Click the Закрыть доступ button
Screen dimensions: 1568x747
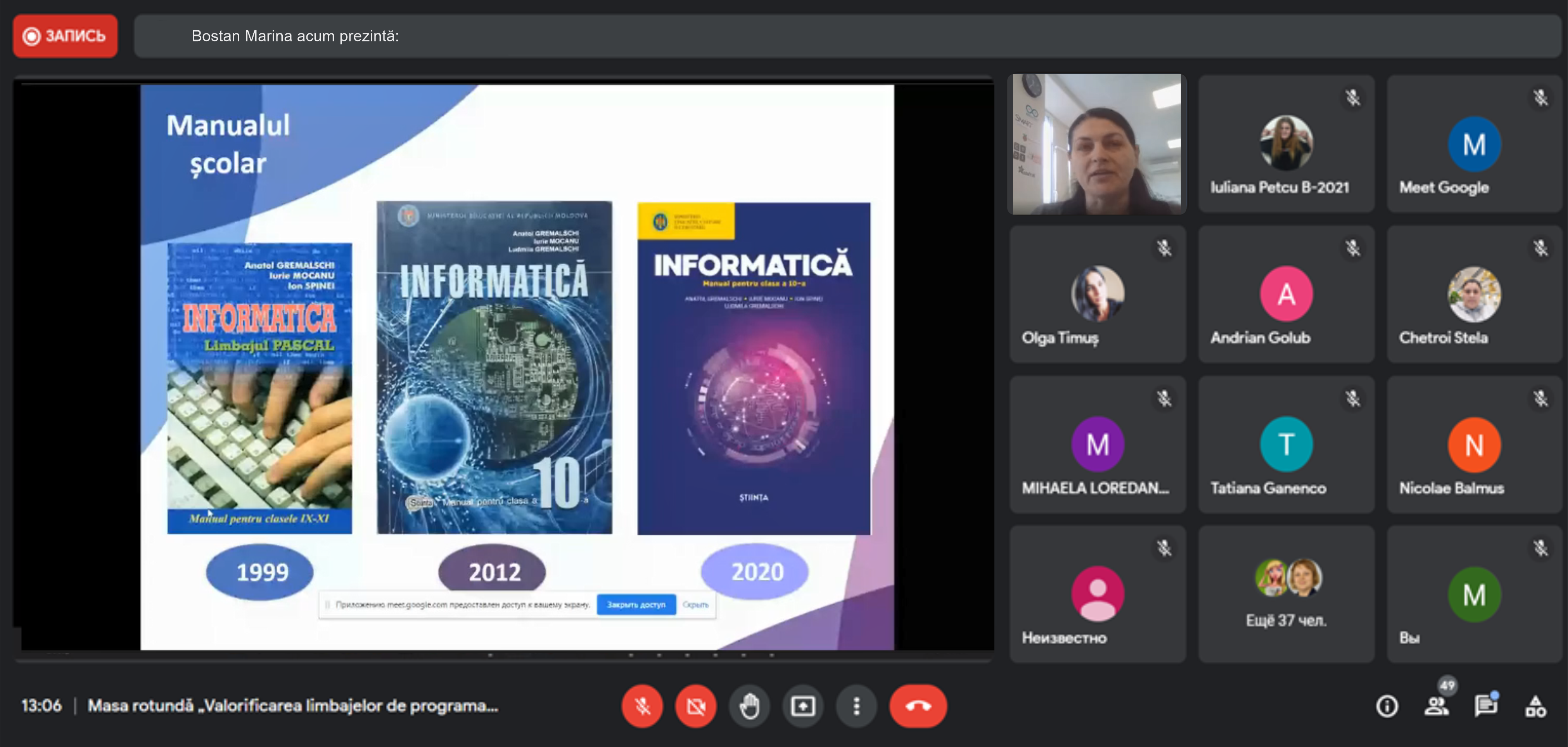[636, 605]
